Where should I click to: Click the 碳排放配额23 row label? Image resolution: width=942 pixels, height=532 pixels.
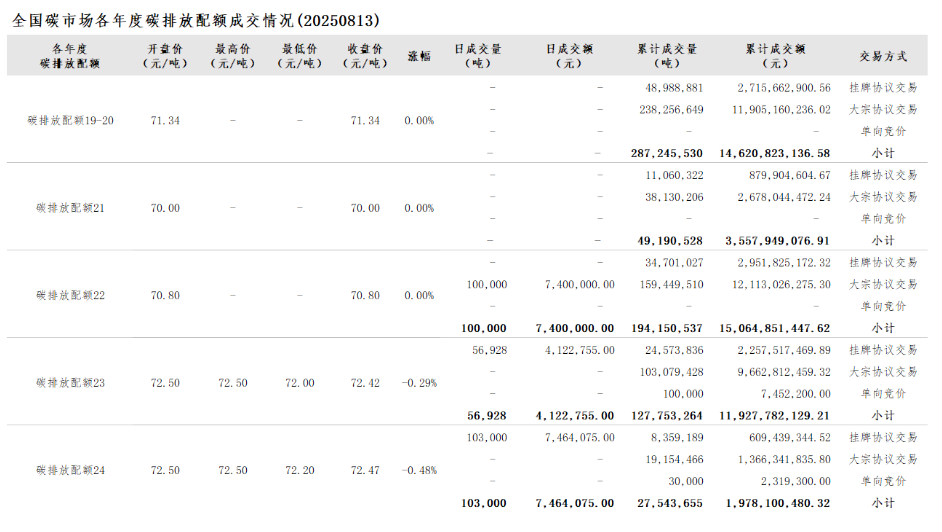point(70,383)
